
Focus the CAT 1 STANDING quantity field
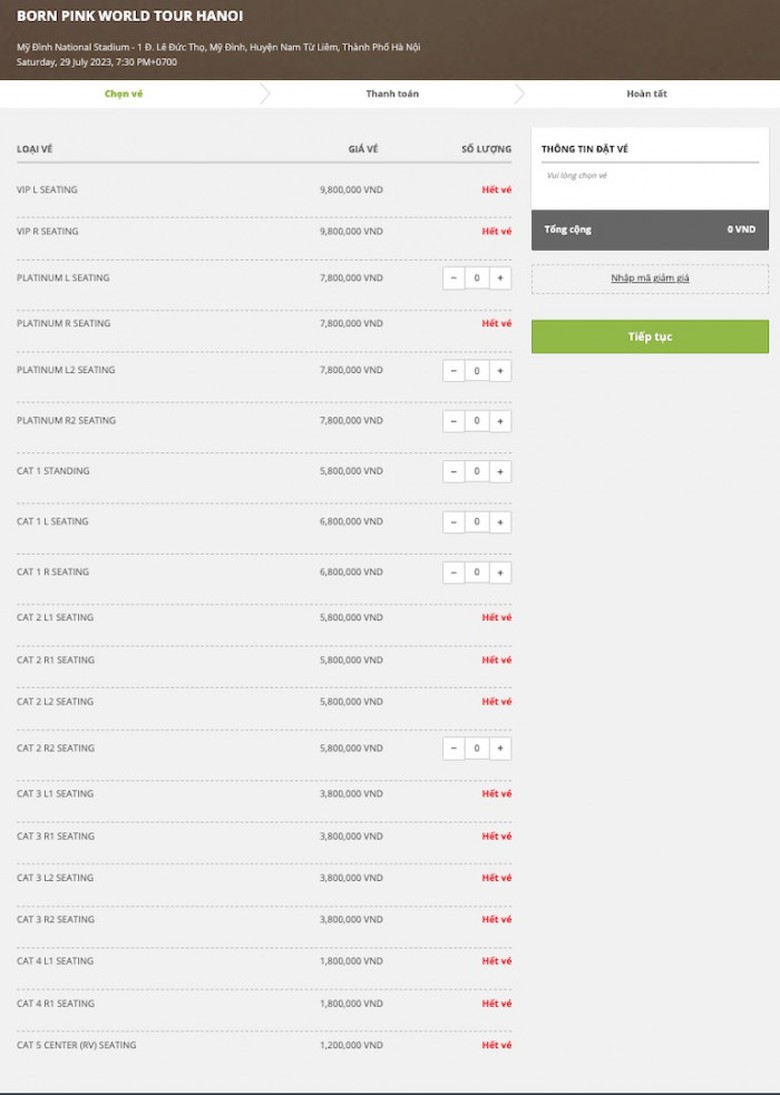[x=477, y=471]
